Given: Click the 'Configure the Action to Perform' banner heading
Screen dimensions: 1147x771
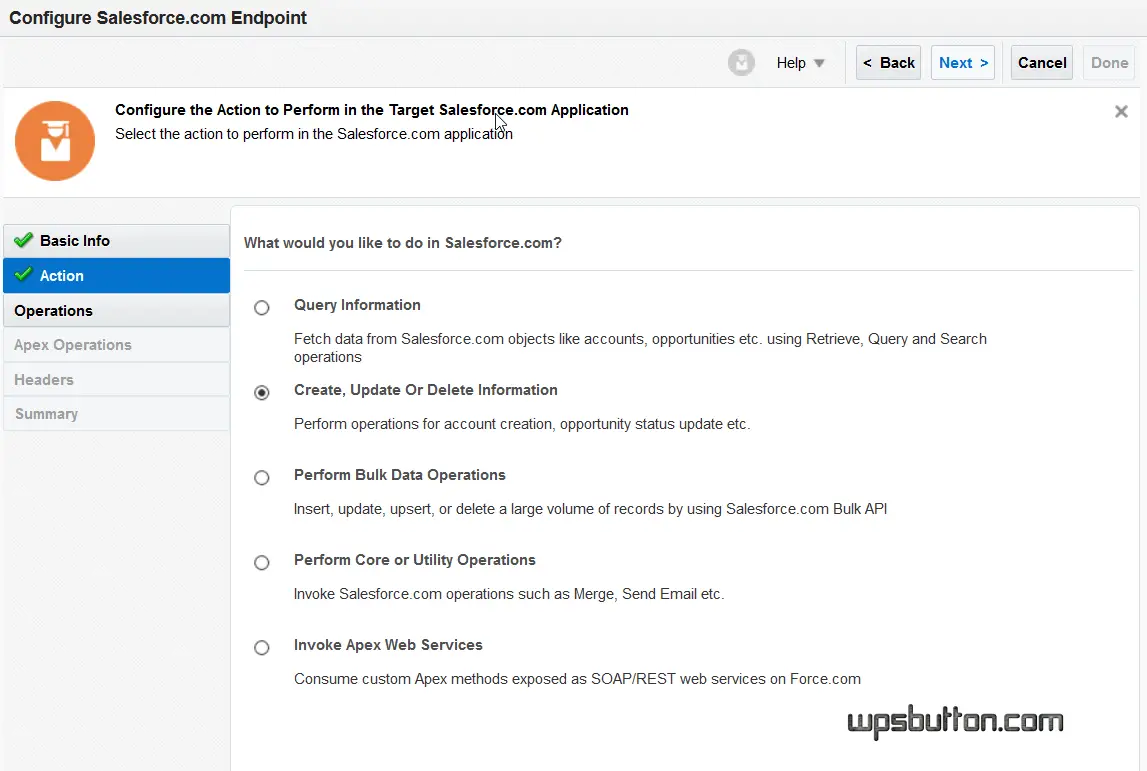Looking at the screenshot, I should point(372,110).
